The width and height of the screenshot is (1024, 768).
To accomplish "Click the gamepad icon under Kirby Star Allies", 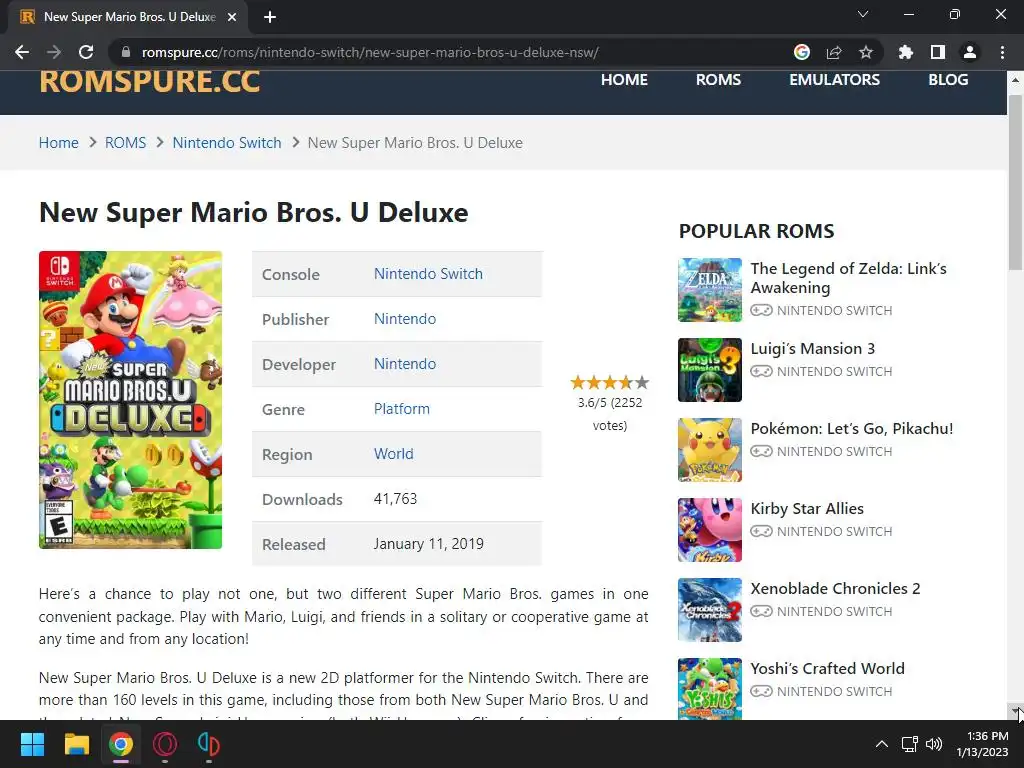I will click(x=761, y=532).
